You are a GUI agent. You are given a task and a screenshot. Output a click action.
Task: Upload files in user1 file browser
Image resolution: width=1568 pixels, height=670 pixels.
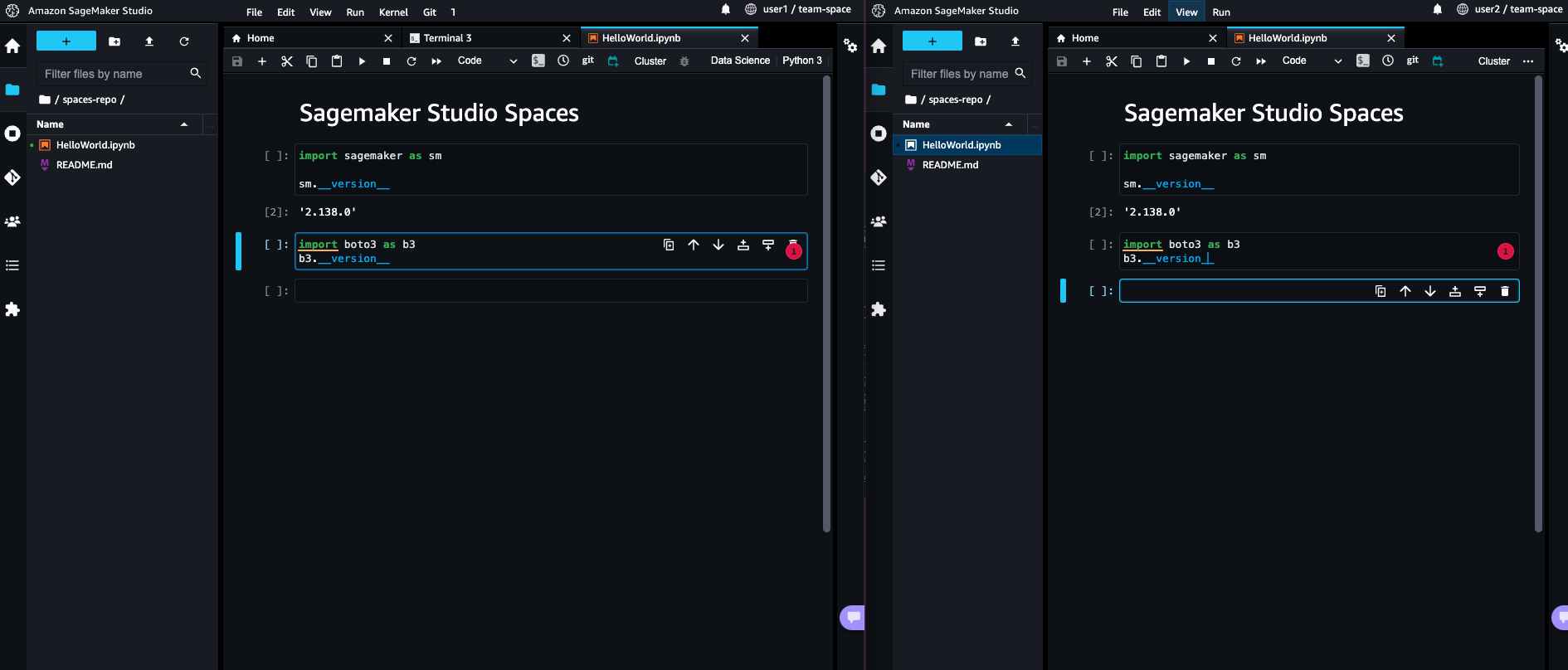click(x=149, y=41)
